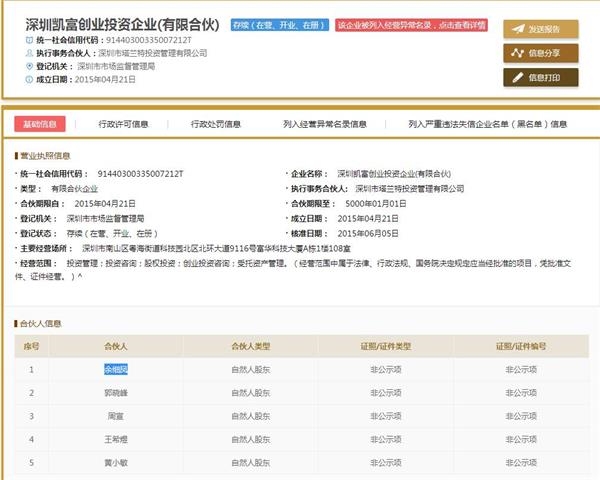Click the person icon beside 执行事务合伙人
Screen dimensions: 600x480
point(28,52)
